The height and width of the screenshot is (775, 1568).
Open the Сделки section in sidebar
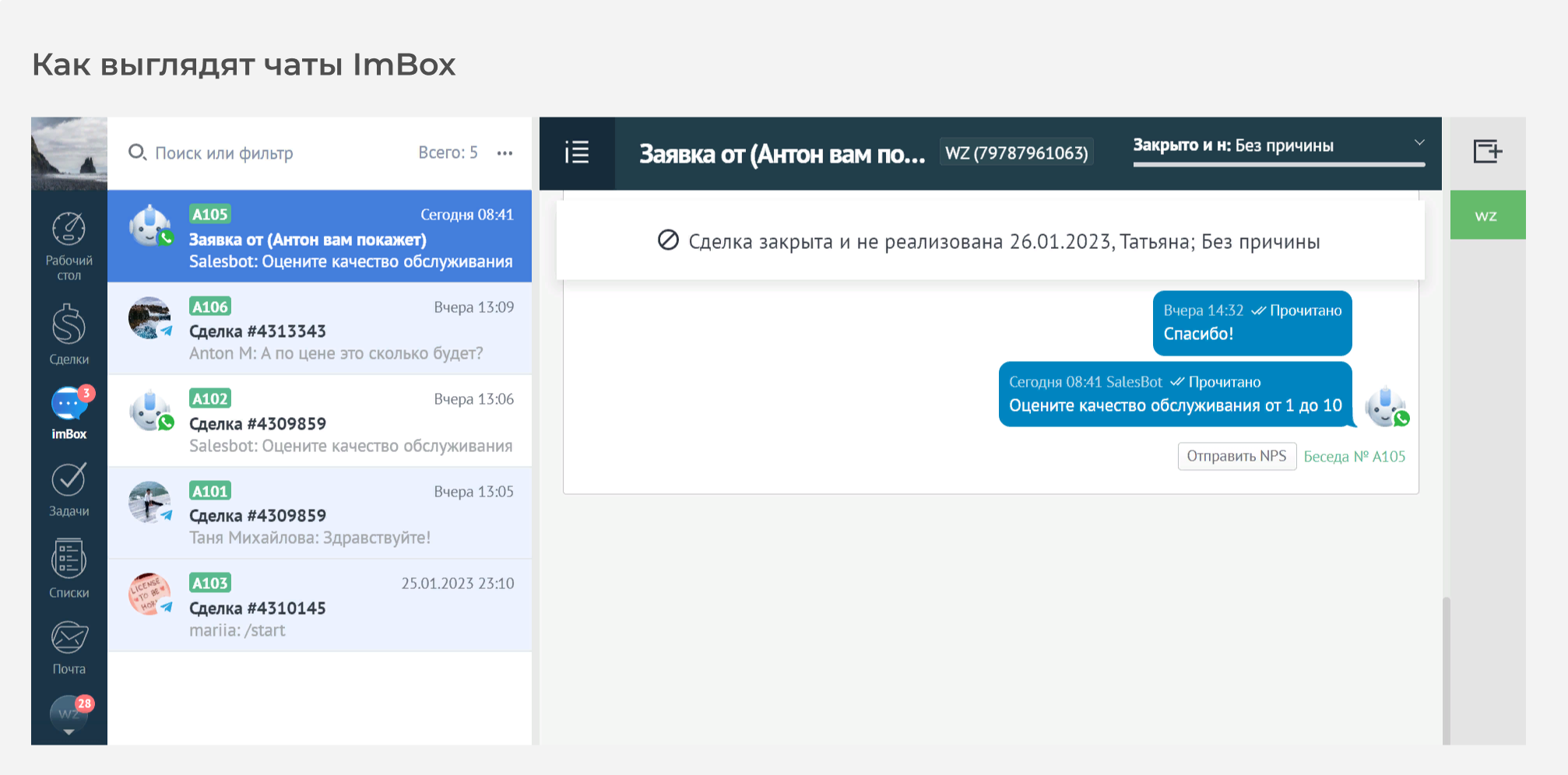point(69,325)
